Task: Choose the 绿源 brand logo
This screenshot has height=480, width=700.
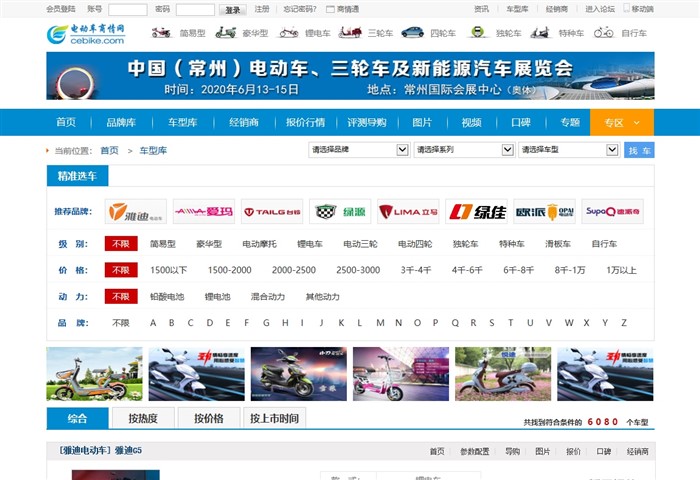Action: click(x=340, y=211)
